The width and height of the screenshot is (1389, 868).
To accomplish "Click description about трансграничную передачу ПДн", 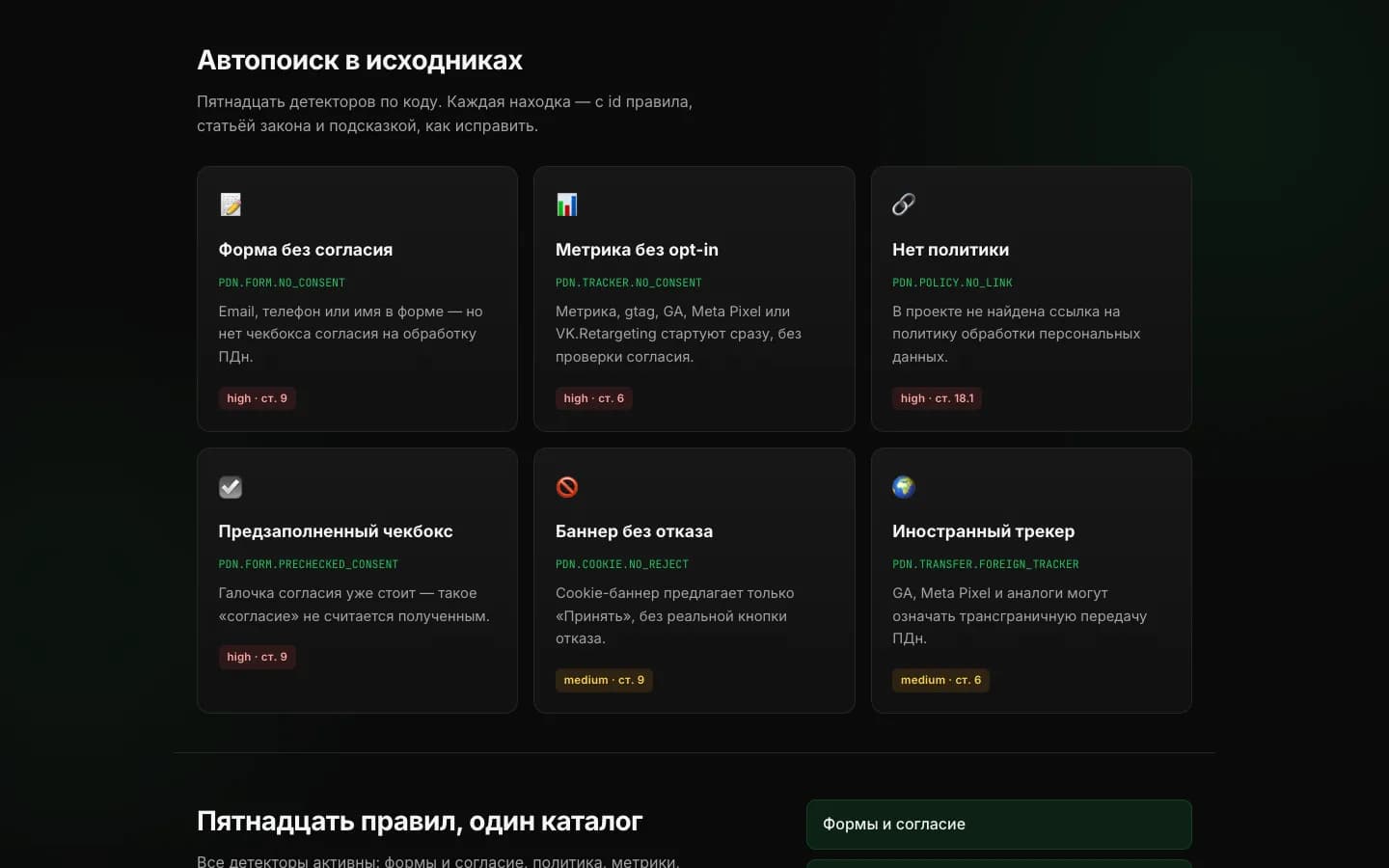I will point(1020,615).
